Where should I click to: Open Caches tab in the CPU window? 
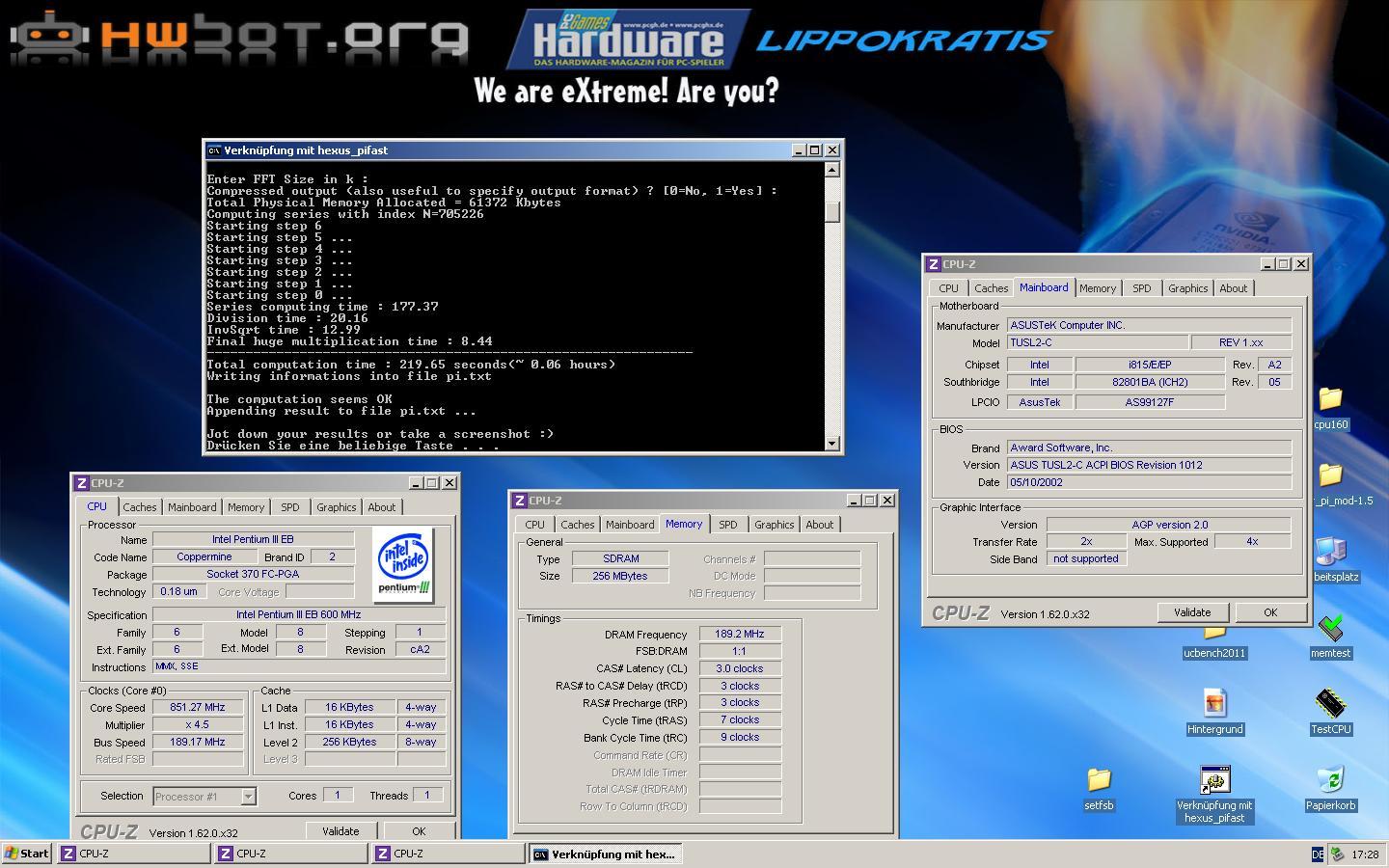click(x=139, y=507)
